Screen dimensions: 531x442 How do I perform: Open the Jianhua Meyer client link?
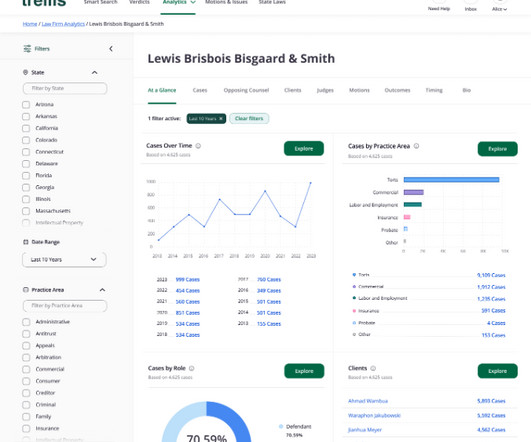pos(365,430)
